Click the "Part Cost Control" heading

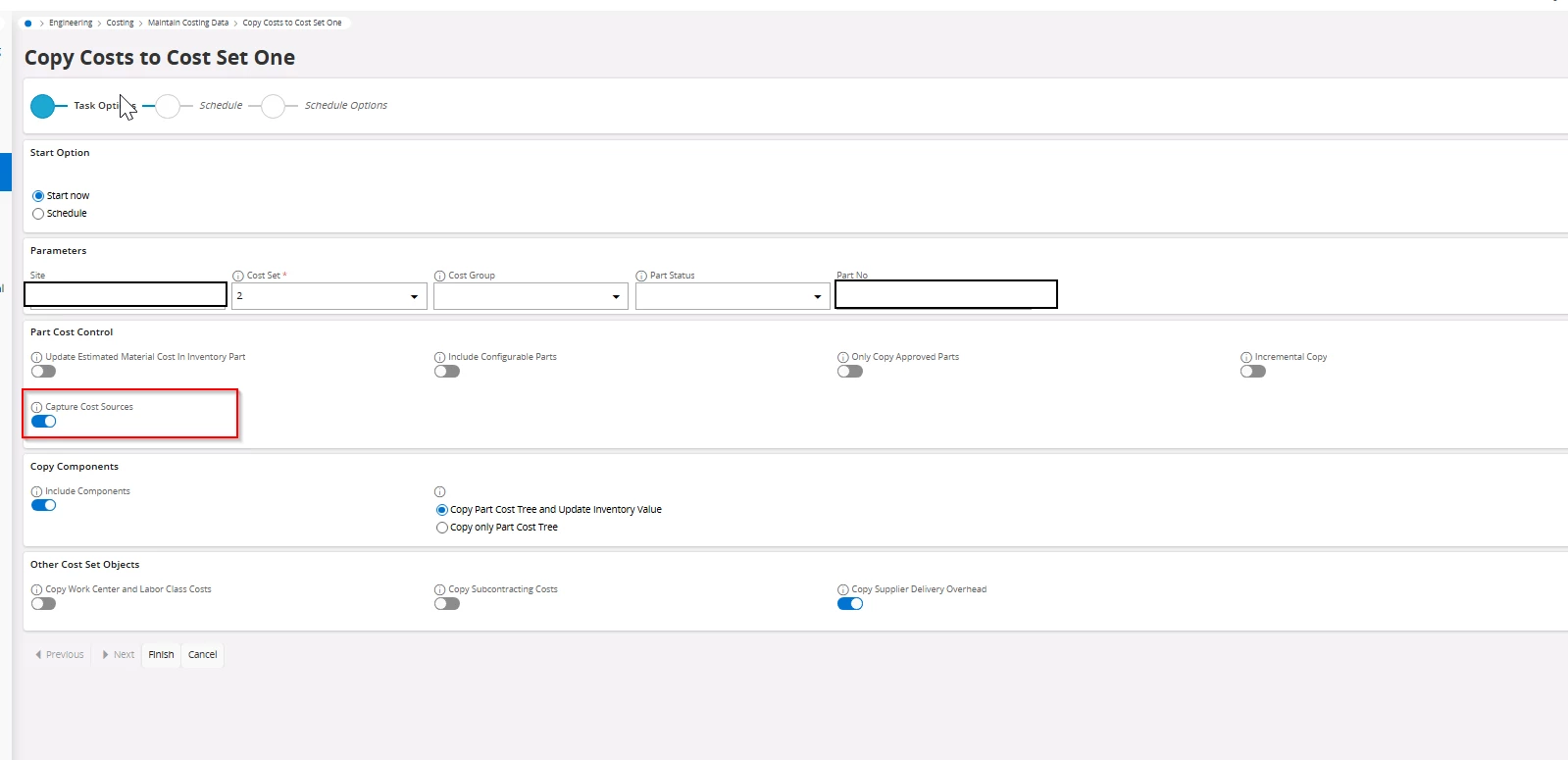pos(72,332)
